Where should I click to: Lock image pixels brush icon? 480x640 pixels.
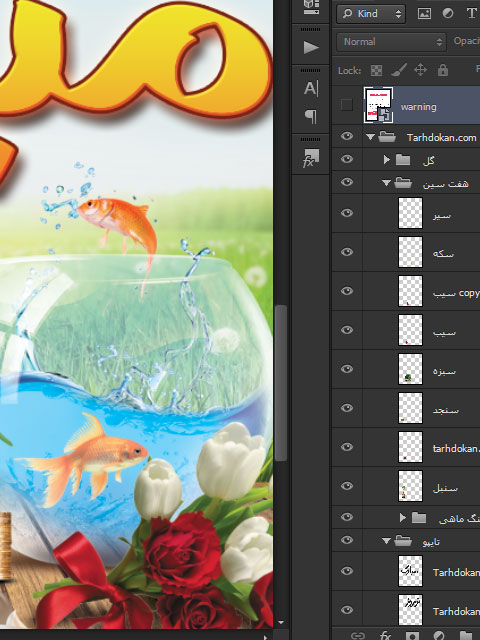point(399,70)
